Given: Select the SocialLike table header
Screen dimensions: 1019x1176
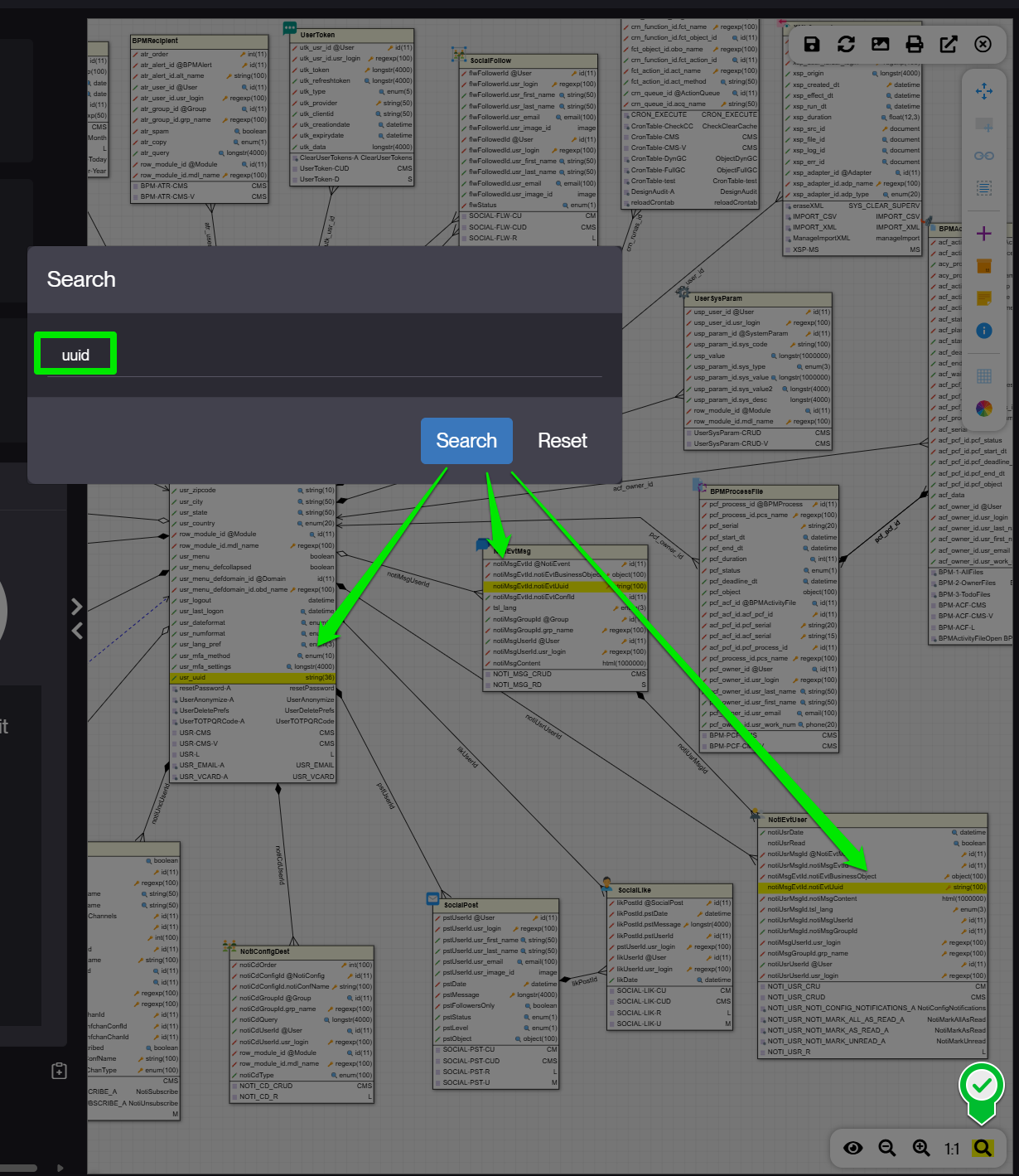Looking at the screenshot, I should (670, 890).
